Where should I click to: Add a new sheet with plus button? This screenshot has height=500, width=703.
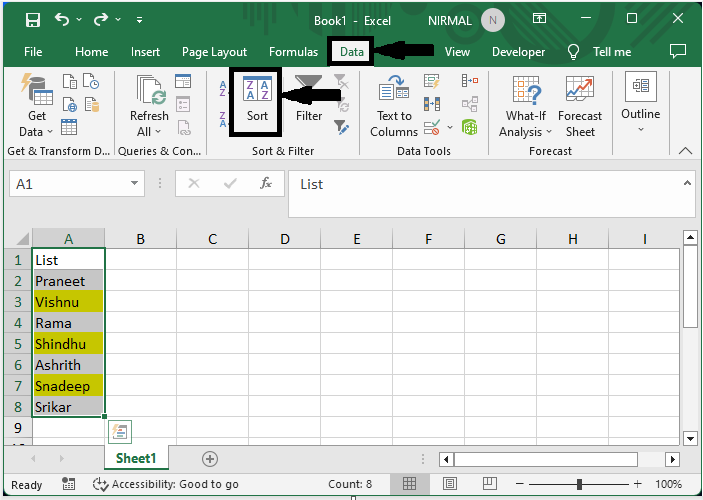pyautogui.click(x=210, y=459)
